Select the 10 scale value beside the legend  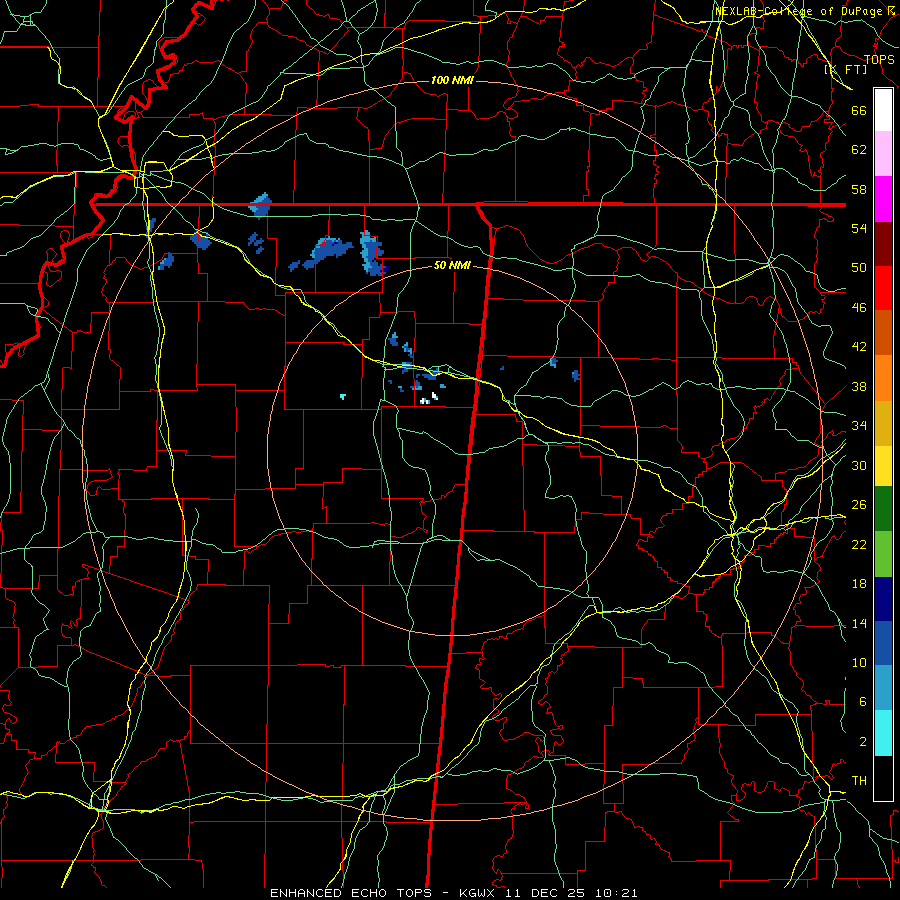pos(859,662)
